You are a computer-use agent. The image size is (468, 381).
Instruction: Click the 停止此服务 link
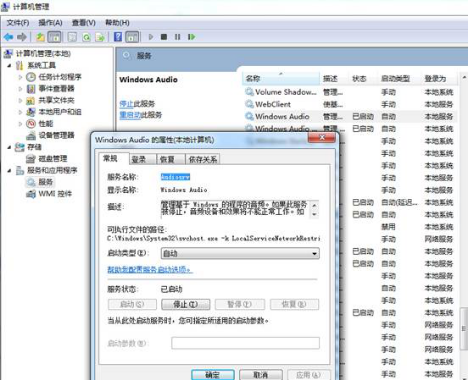pyautogui.click(x=137, y=104)
